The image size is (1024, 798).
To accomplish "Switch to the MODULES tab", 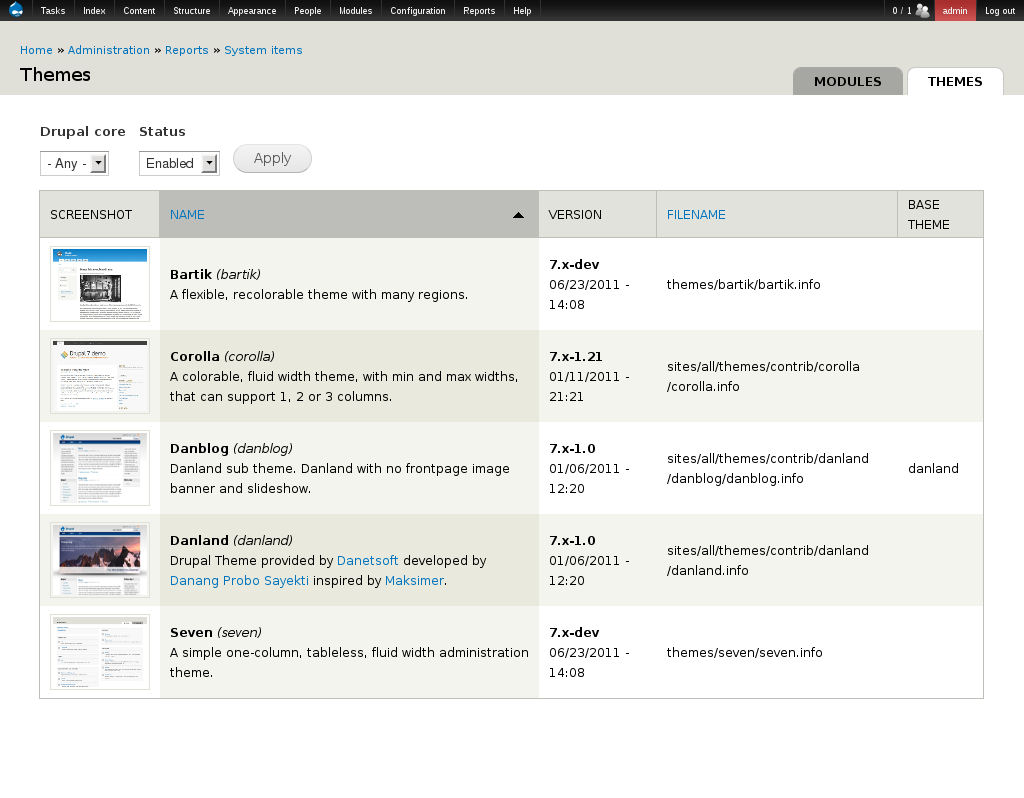I will [x=847, y=82].
